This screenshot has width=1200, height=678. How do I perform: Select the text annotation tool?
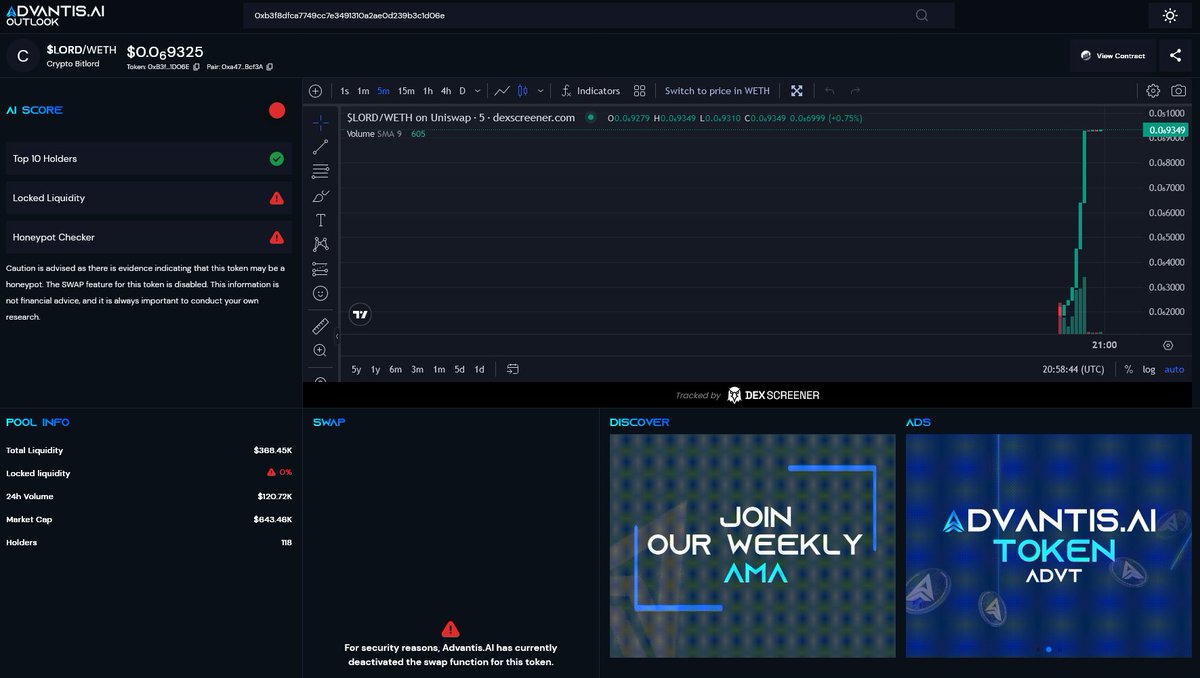(320, 220)
